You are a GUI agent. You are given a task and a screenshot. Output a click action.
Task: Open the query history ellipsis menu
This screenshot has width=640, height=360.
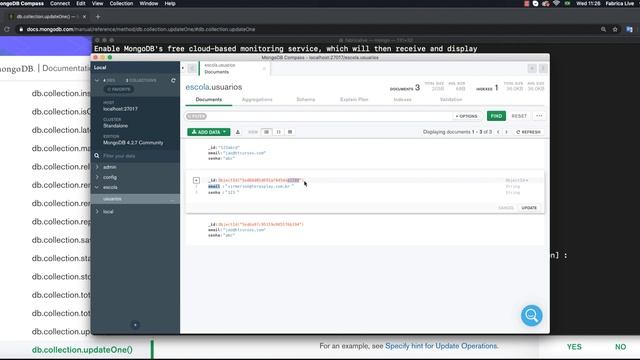(x=539, y=116)
